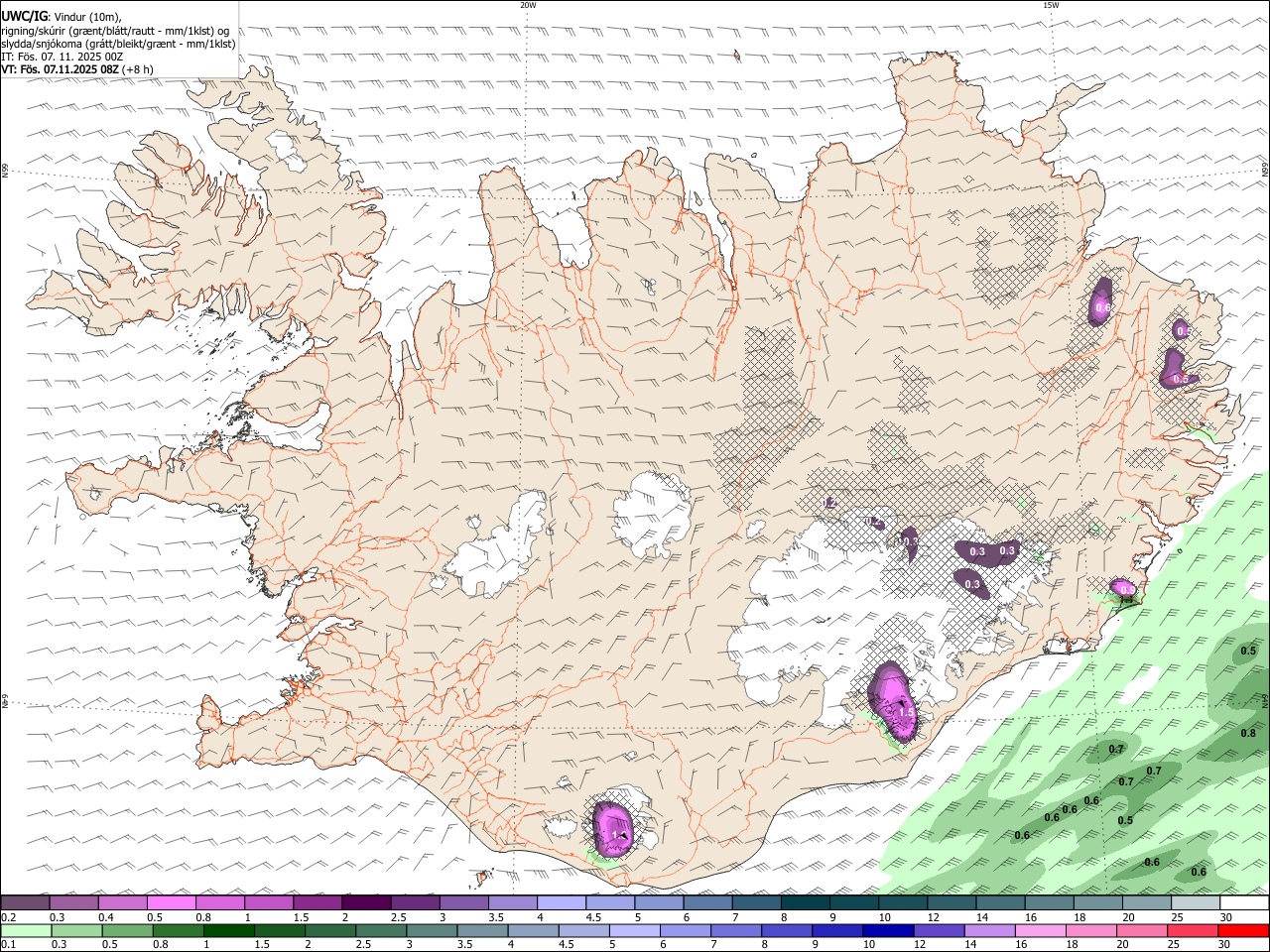Image resolution: width=1270 pixels, height=952 pixels.
Task: Select upper scale swatch starting at 0.5
Action: (x=171, y=902)
